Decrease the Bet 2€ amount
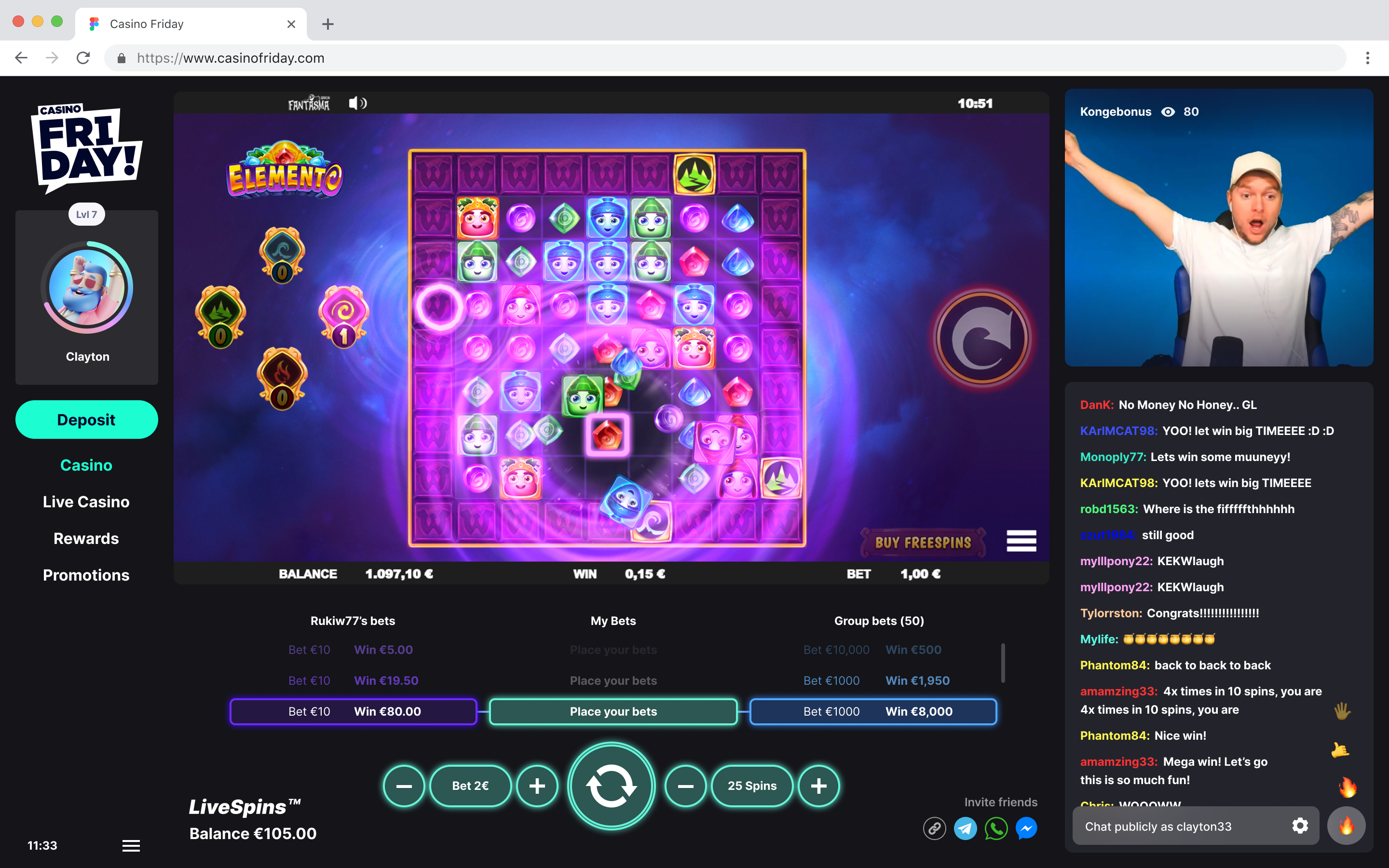The width and height of the screenshot is (1389, 868). 404,786
